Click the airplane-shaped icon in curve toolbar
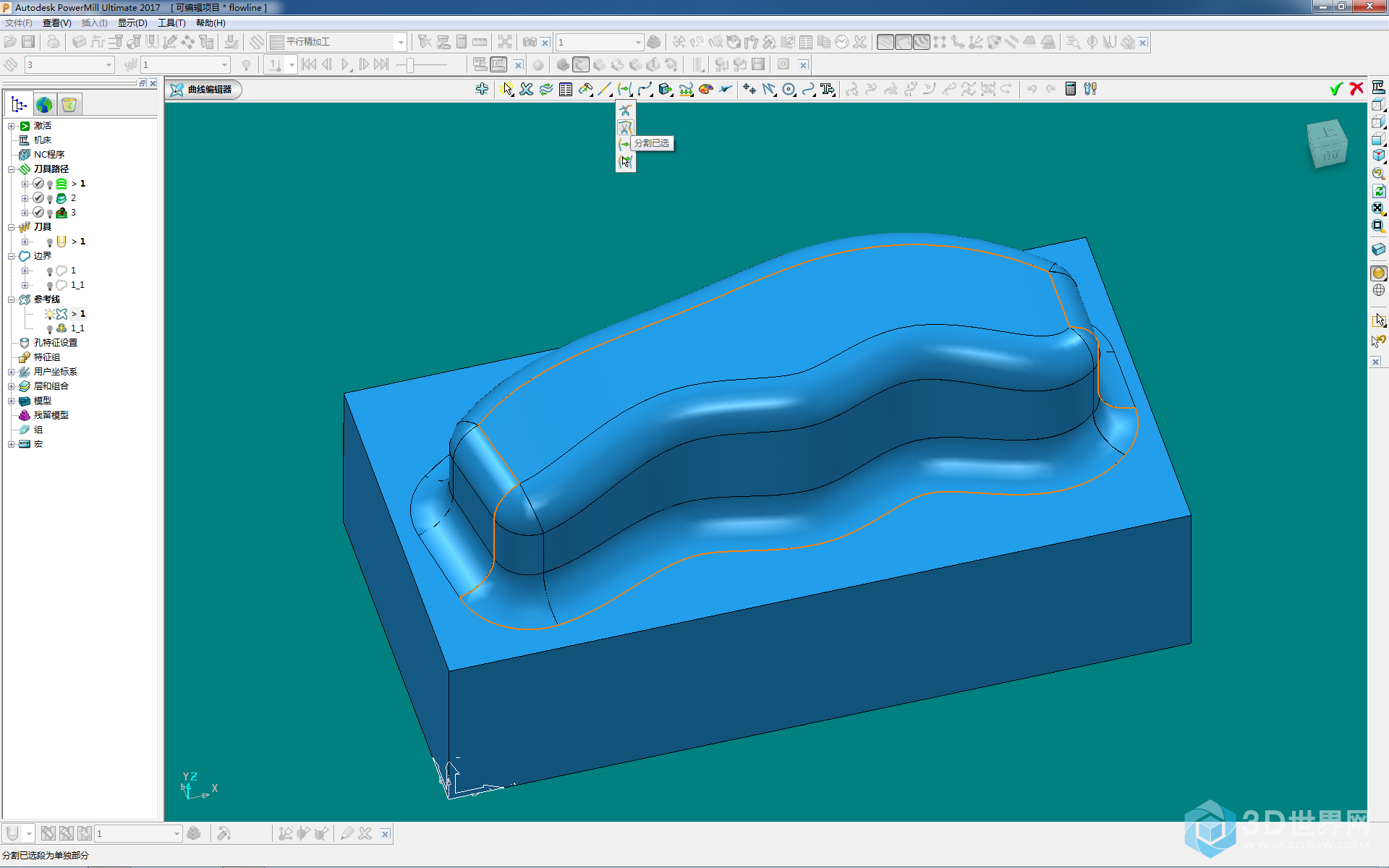 (x=726, y=89)
